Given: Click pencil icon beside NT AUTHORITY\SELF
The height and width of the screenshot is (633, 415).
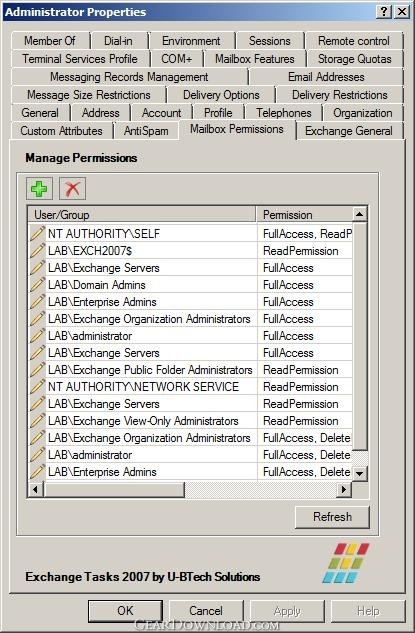Looking at the screenshot, I should [x=37, y=233].
